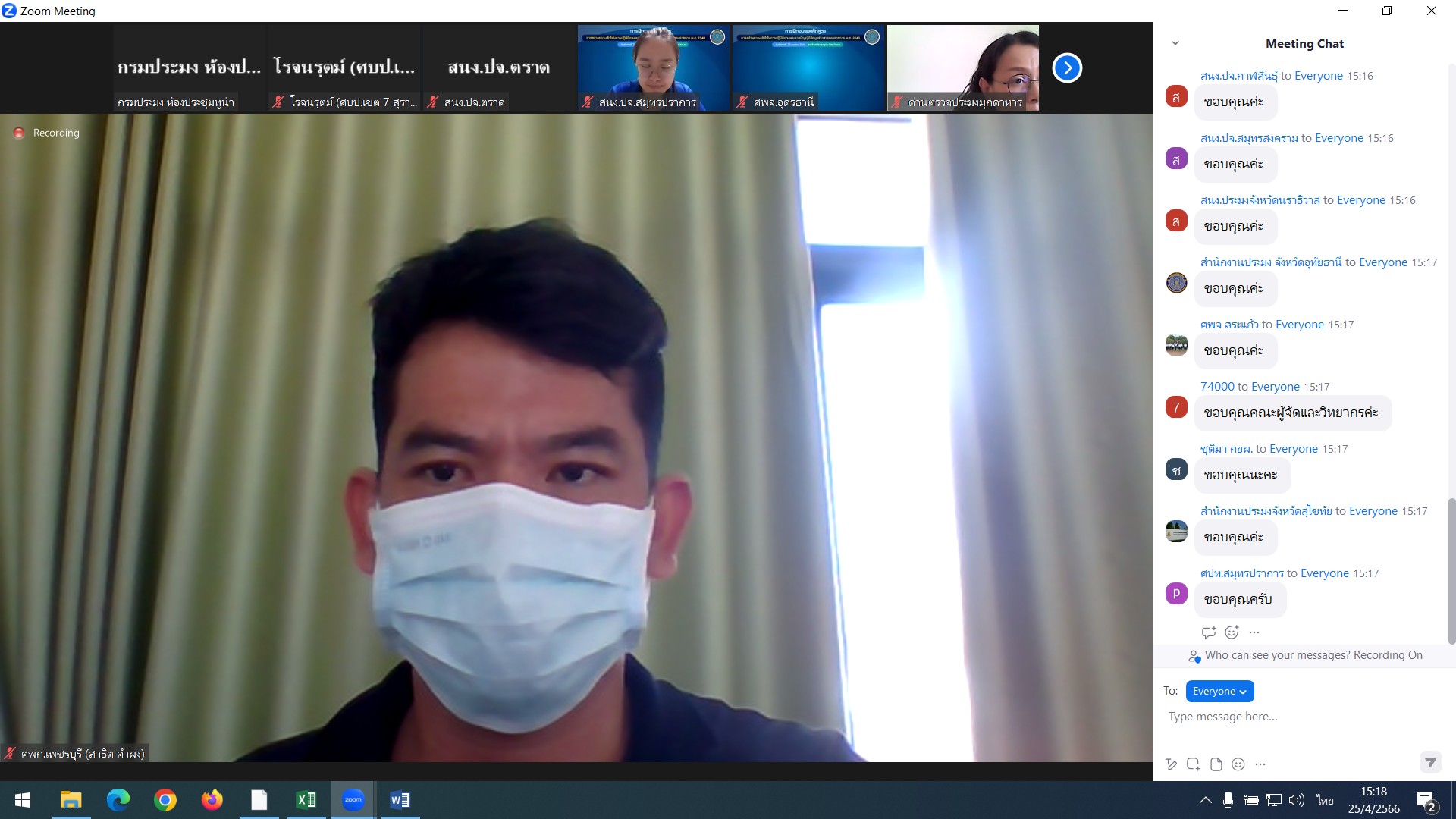Screen dimensions: 1456x819
Task: Click the screenshot capture chat icon
Action: [x=1194, y=764]
